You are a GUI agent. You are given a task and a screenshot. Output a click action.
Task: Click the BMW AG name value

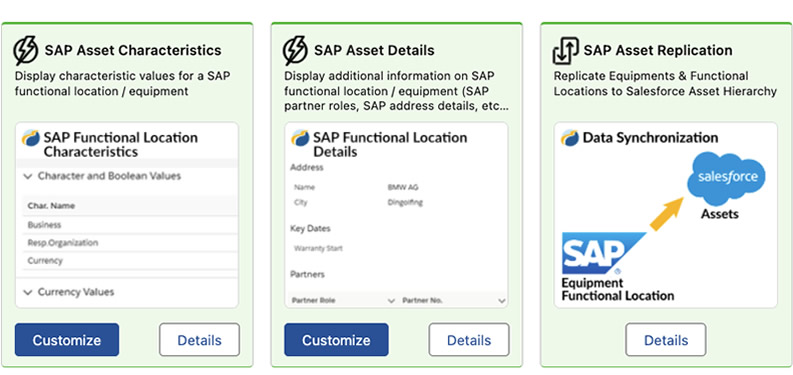point(403,187)
